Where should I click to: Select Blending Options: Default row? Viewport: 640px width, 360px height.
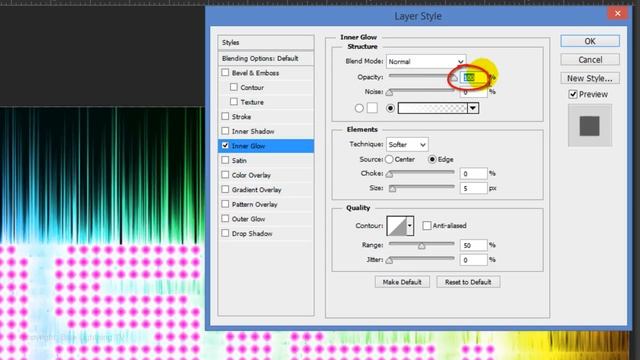(266, 58)
